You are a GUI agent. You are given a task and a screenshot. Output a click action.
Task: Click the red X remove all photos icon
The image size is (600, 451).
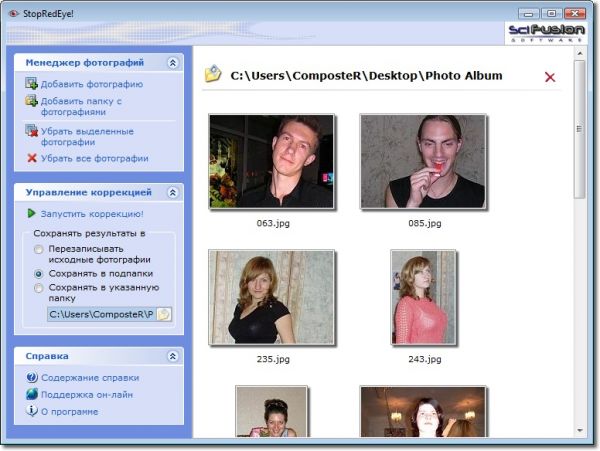pos(32,158)
